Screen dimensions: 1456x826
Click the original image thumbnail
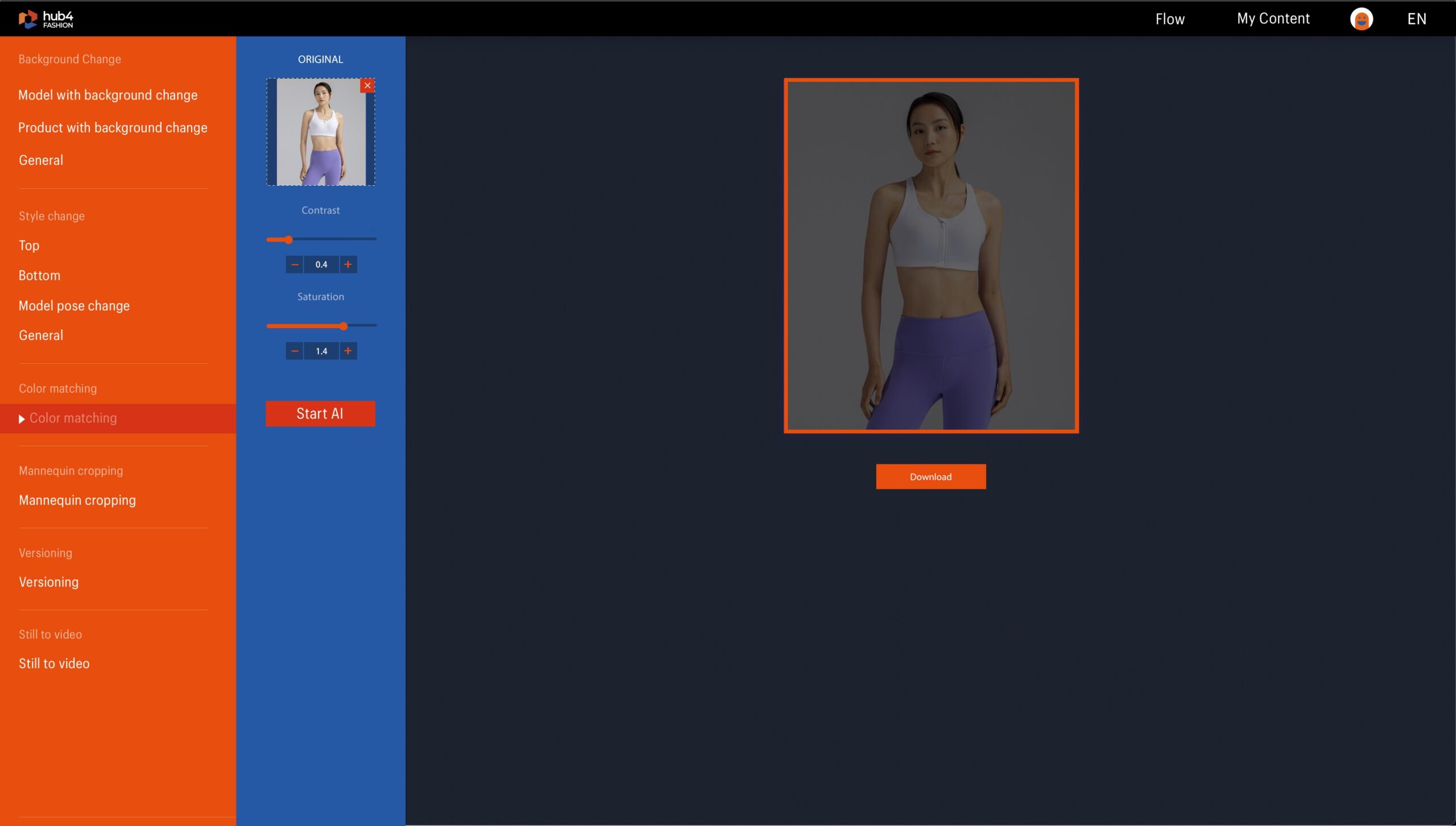(320, 132)
